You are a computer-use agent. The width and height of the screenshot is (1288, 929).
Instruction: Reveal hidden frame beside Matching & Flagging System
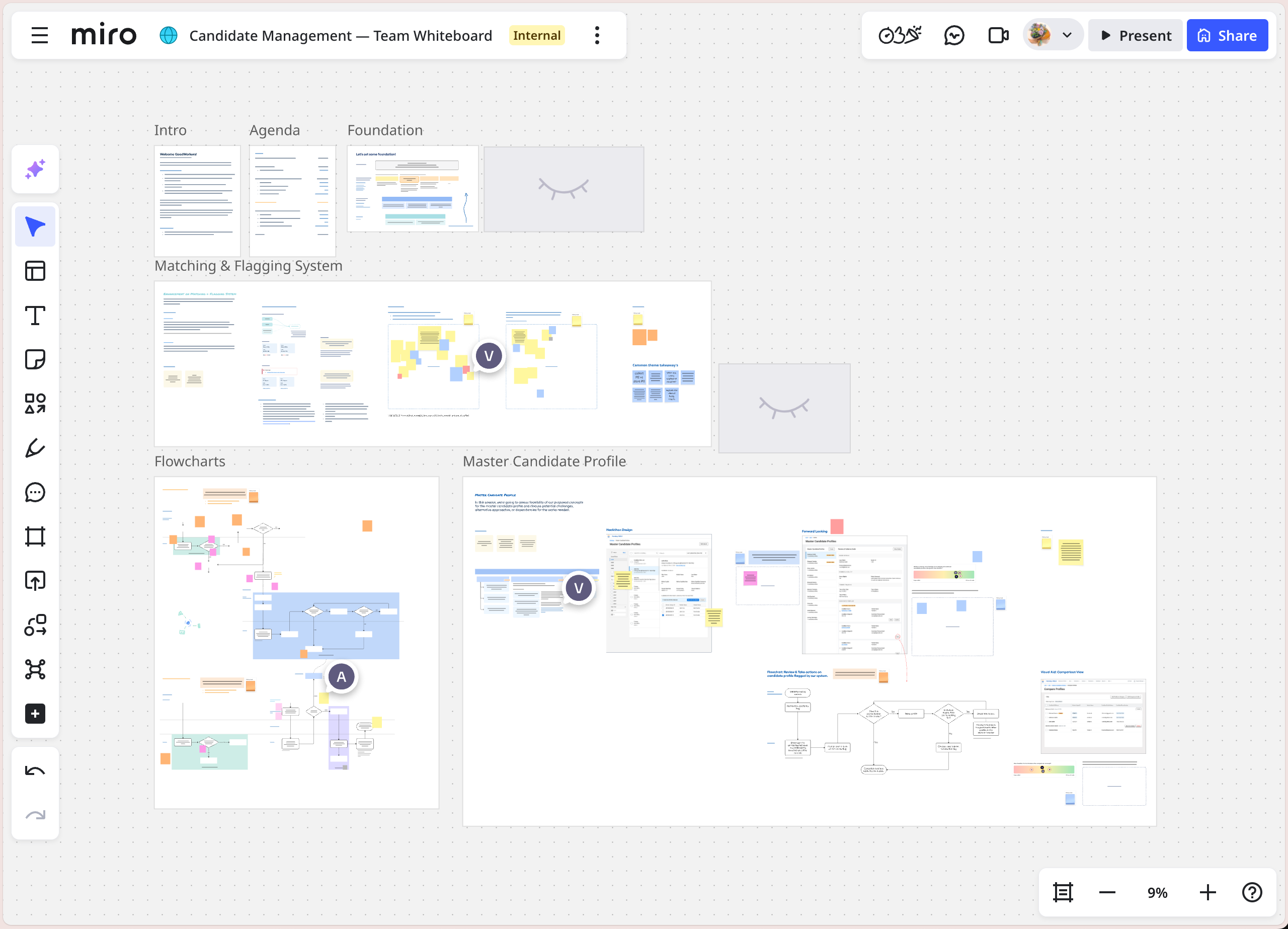[x=784, y=408]
